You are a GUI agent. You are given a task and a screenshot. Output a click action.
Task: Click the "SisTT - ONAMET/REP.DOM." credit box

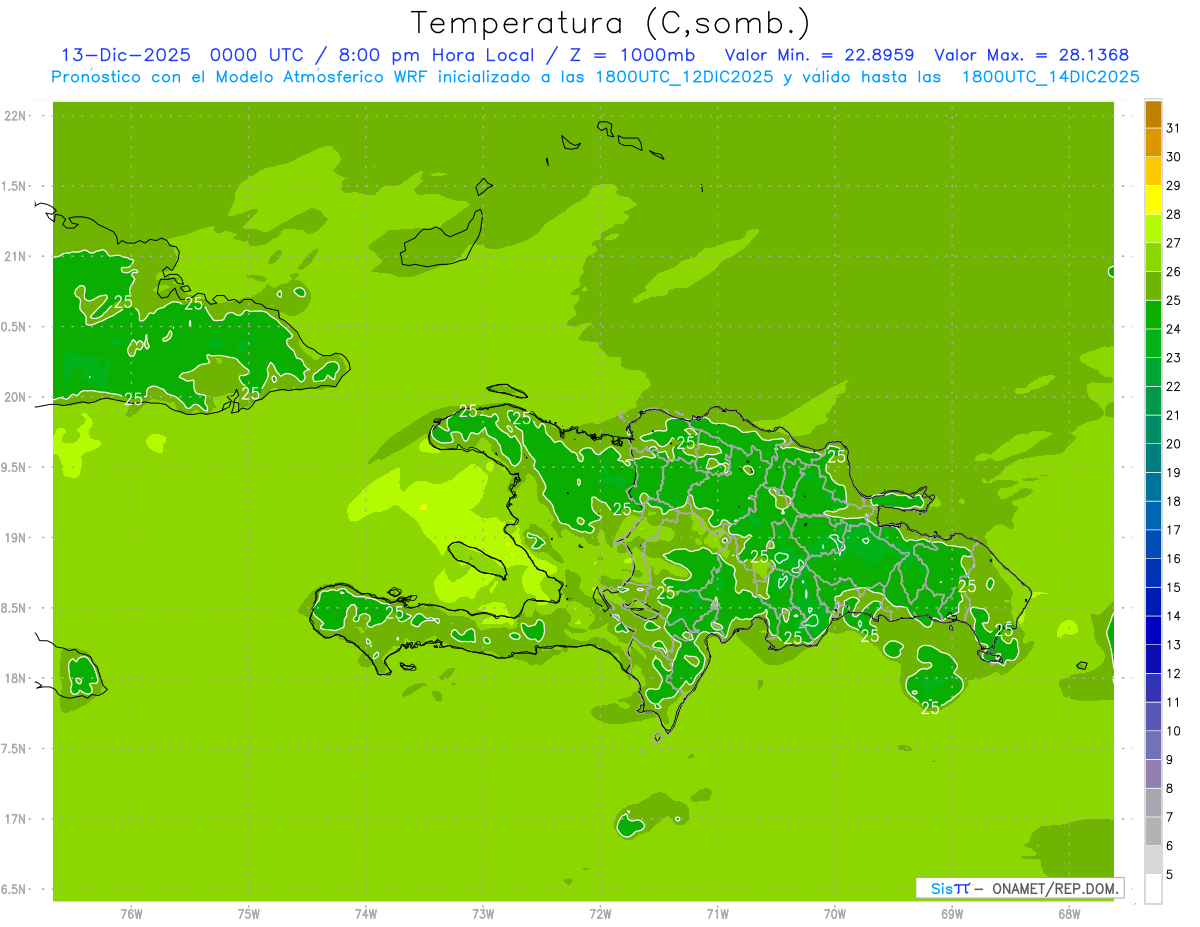point(1019,888)
